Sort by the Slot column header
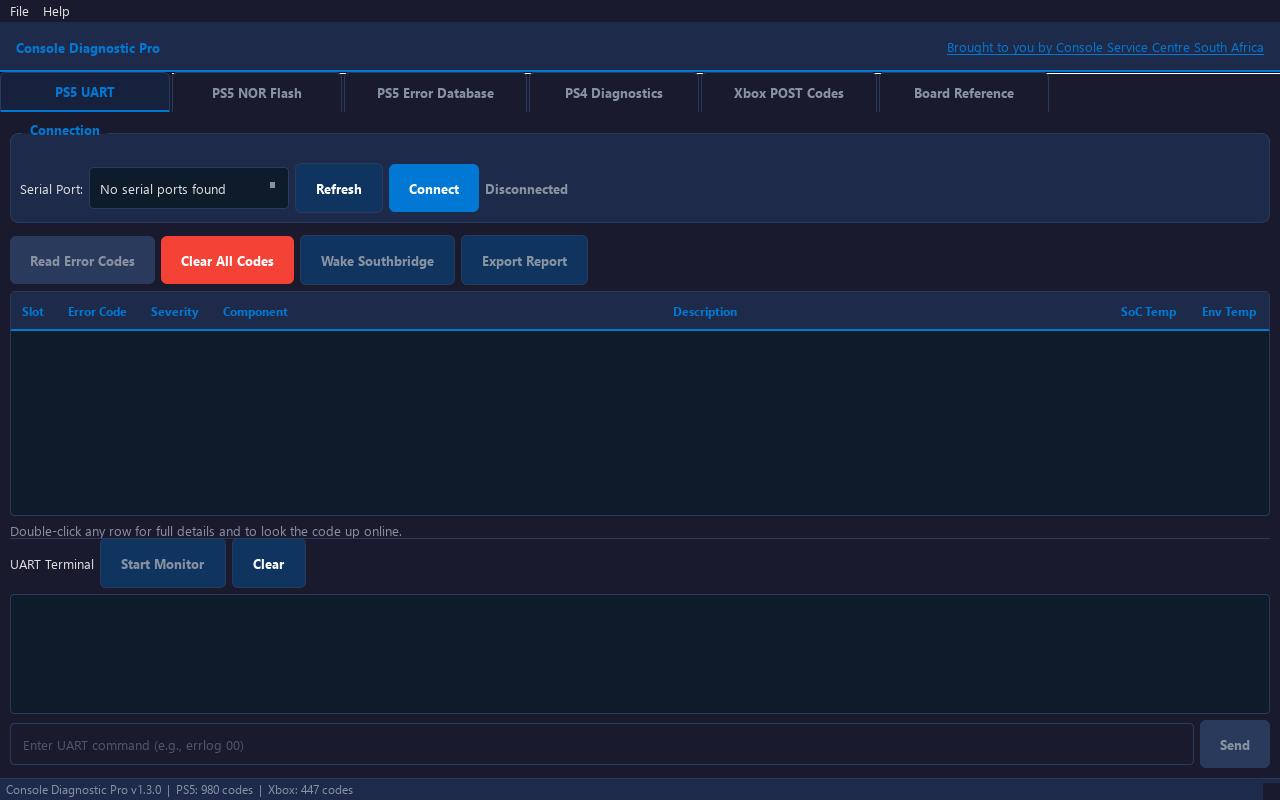The width and height of the screenshot is (1280, 800). pos(33,312)
